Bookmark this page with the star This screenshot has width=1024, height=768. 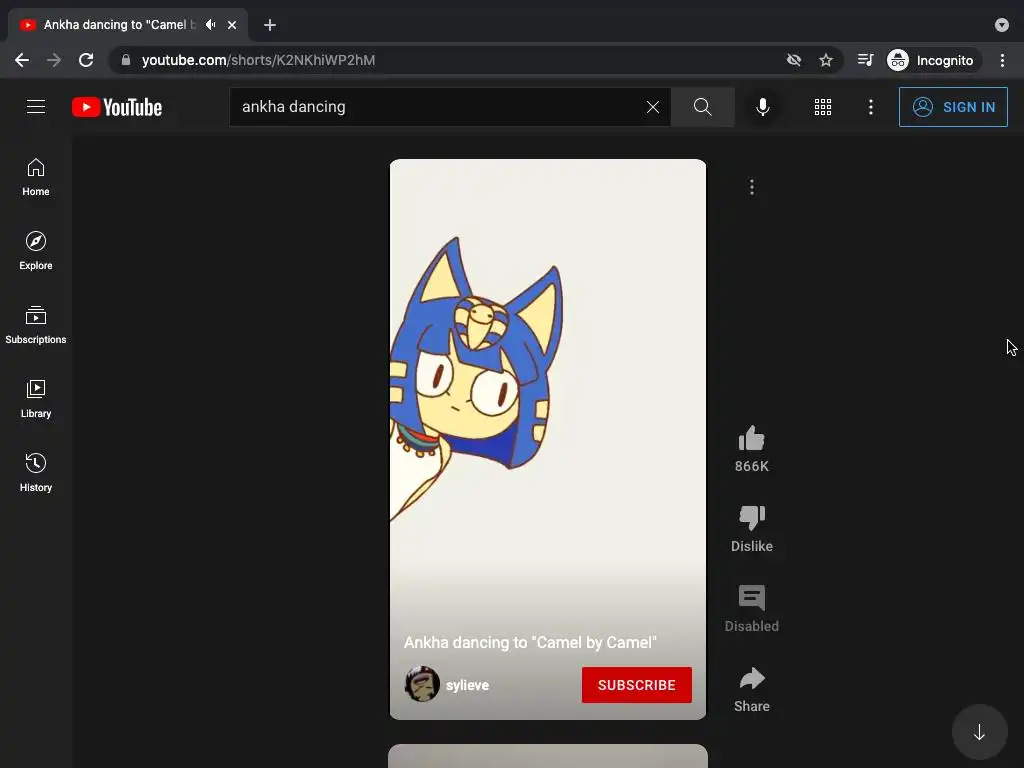(x=825, y=60)
